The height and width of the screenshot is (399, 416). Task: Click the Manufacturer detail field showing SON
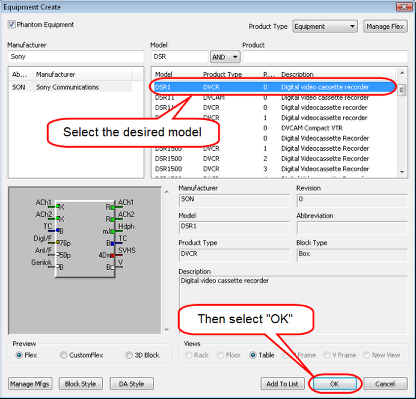[234, 201]
